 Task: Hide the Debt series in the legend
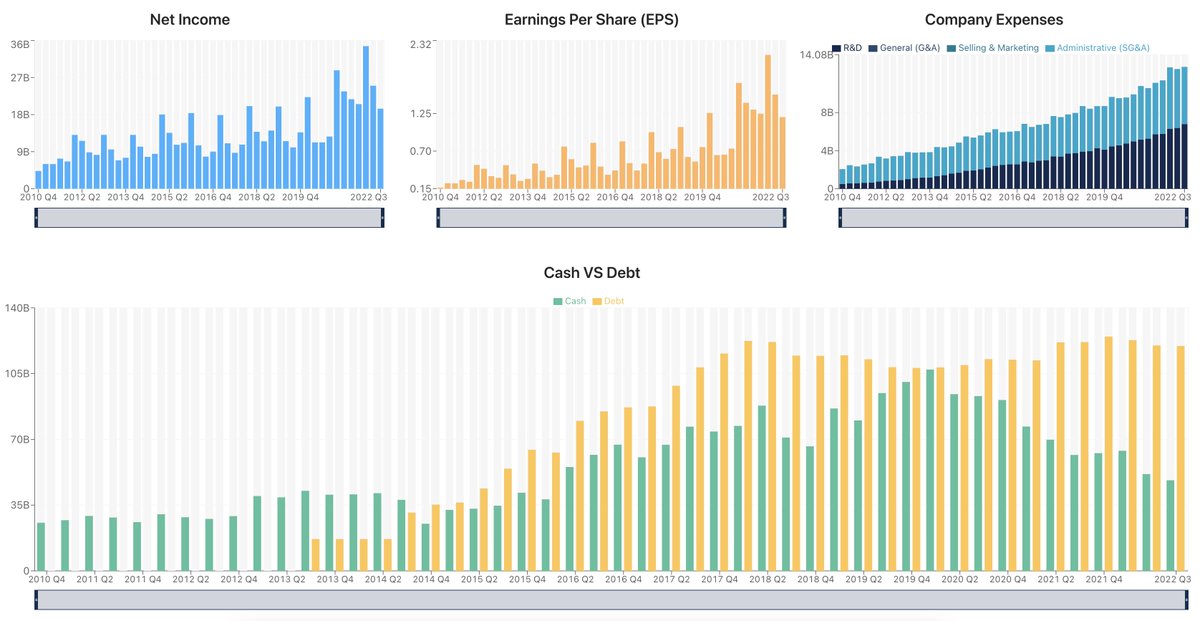(608, 301)
